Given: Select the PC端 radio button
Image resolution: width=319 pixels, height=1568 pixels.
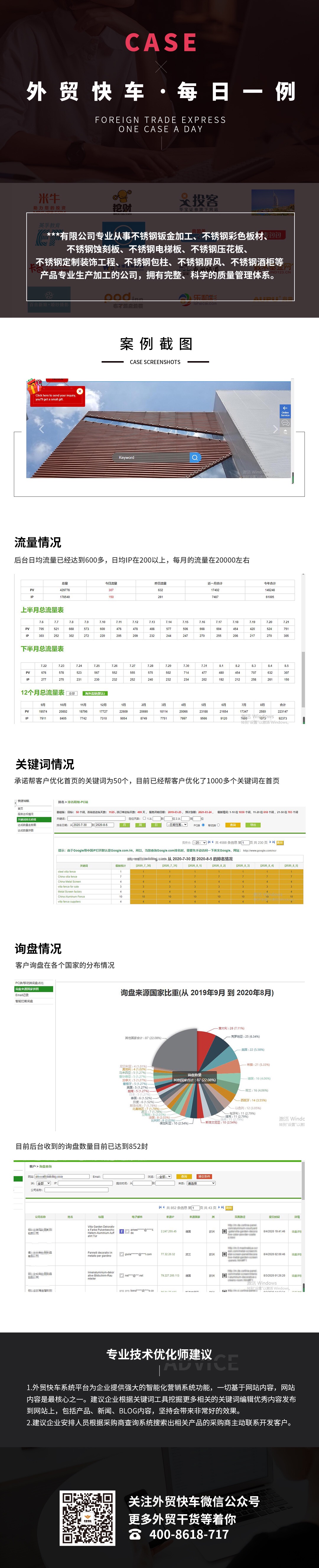Looking at the screenshot, I should [x=204, y=825].
